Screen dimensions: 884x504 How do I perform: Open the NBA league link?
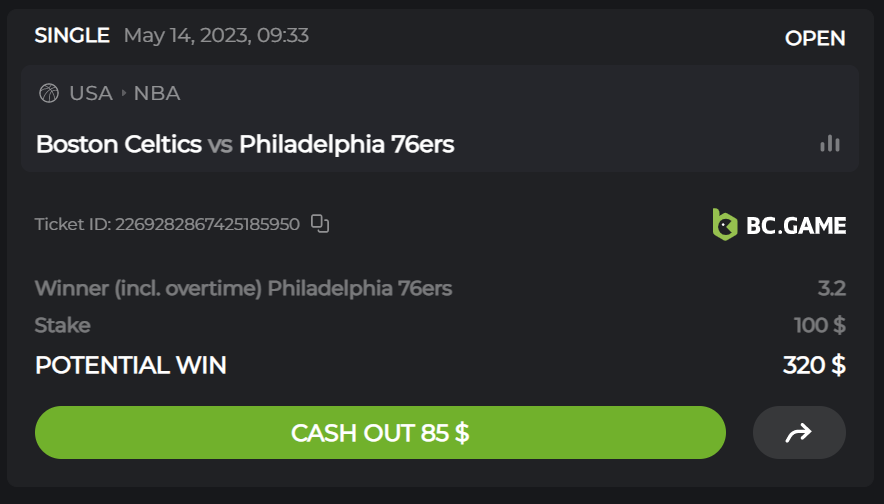(157, 93)
